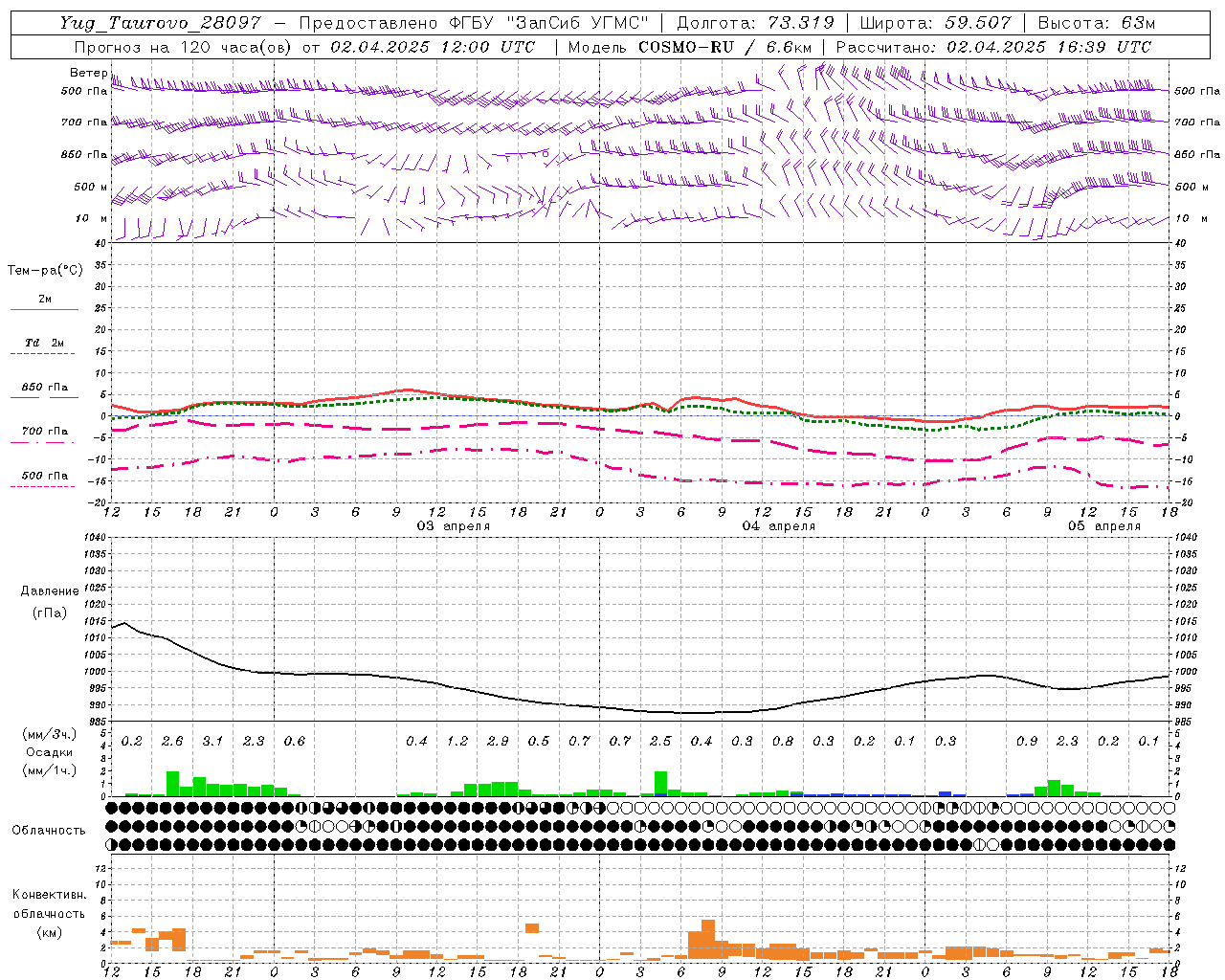This screenshot has height=980, width=1225.
Task: Select the text Предоставлено ФГБУ "ЗапСиб УГМС"
Action: coord(474,23)
